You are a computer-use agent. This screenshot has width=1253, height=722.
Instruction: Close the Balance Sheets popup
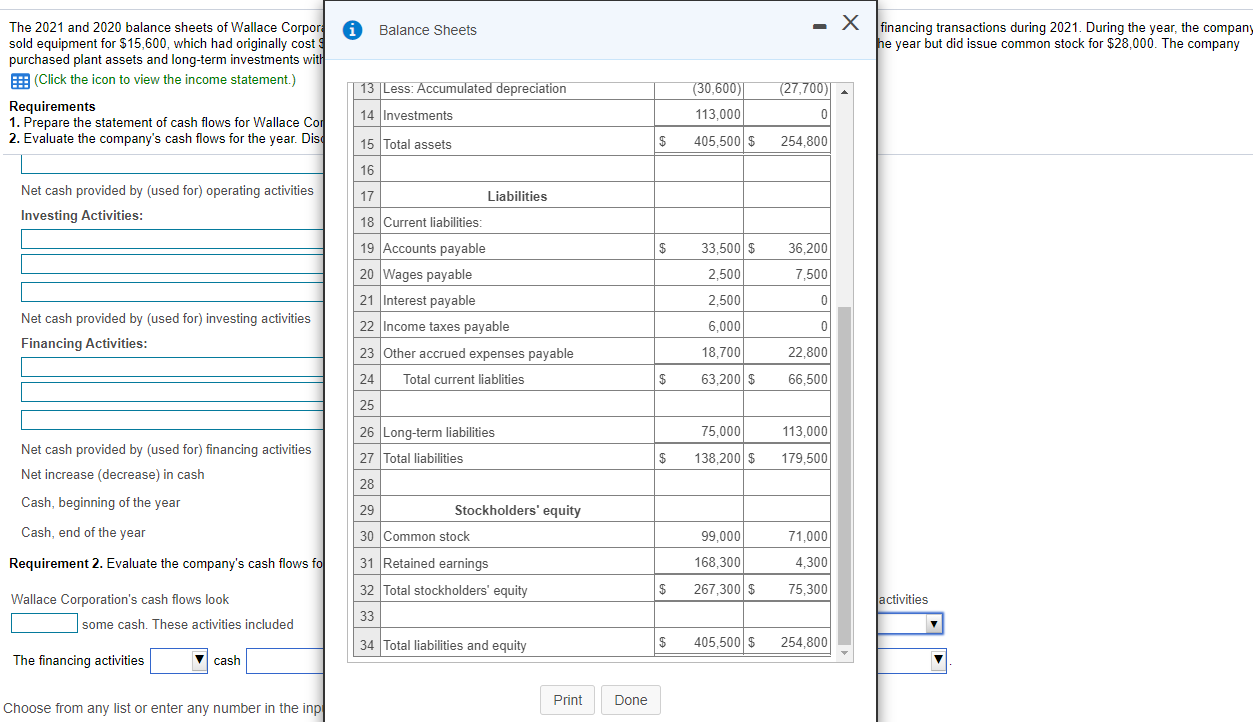pos(849,25)
